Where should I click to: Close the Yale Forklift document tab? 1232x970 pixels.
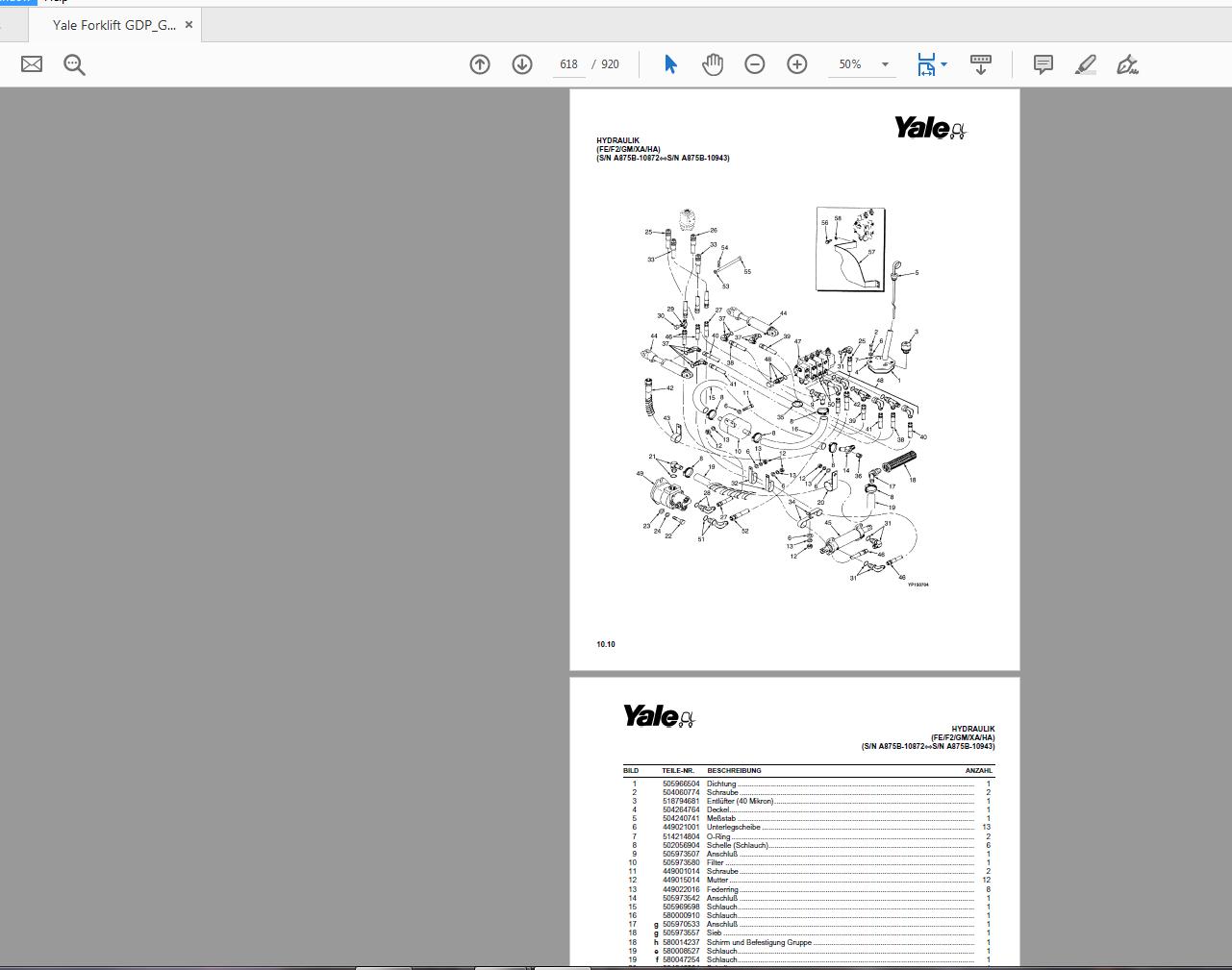(189, 25)
